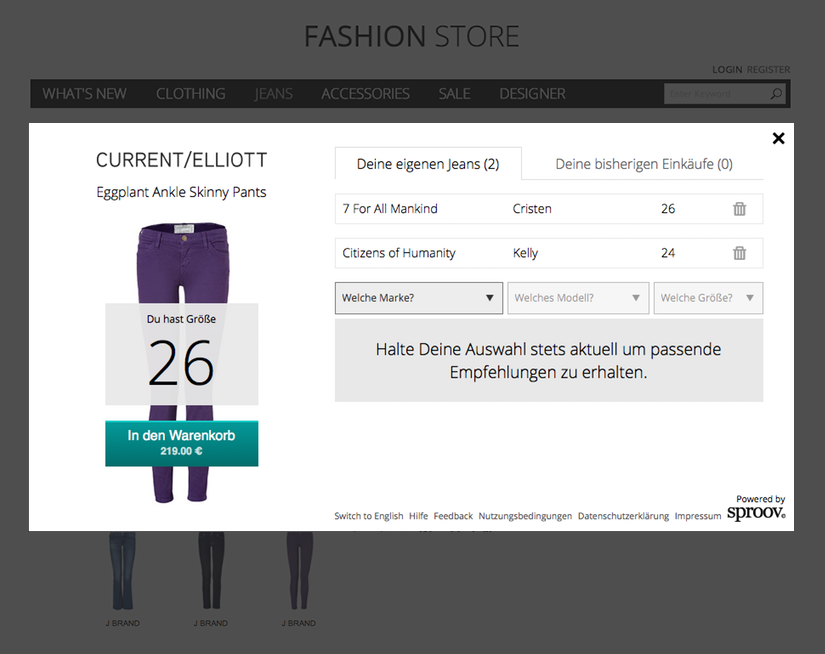This screenshot has height=654, width=825.
Task: Open the ACCESSORIES menu
Action: coord(366,94)
